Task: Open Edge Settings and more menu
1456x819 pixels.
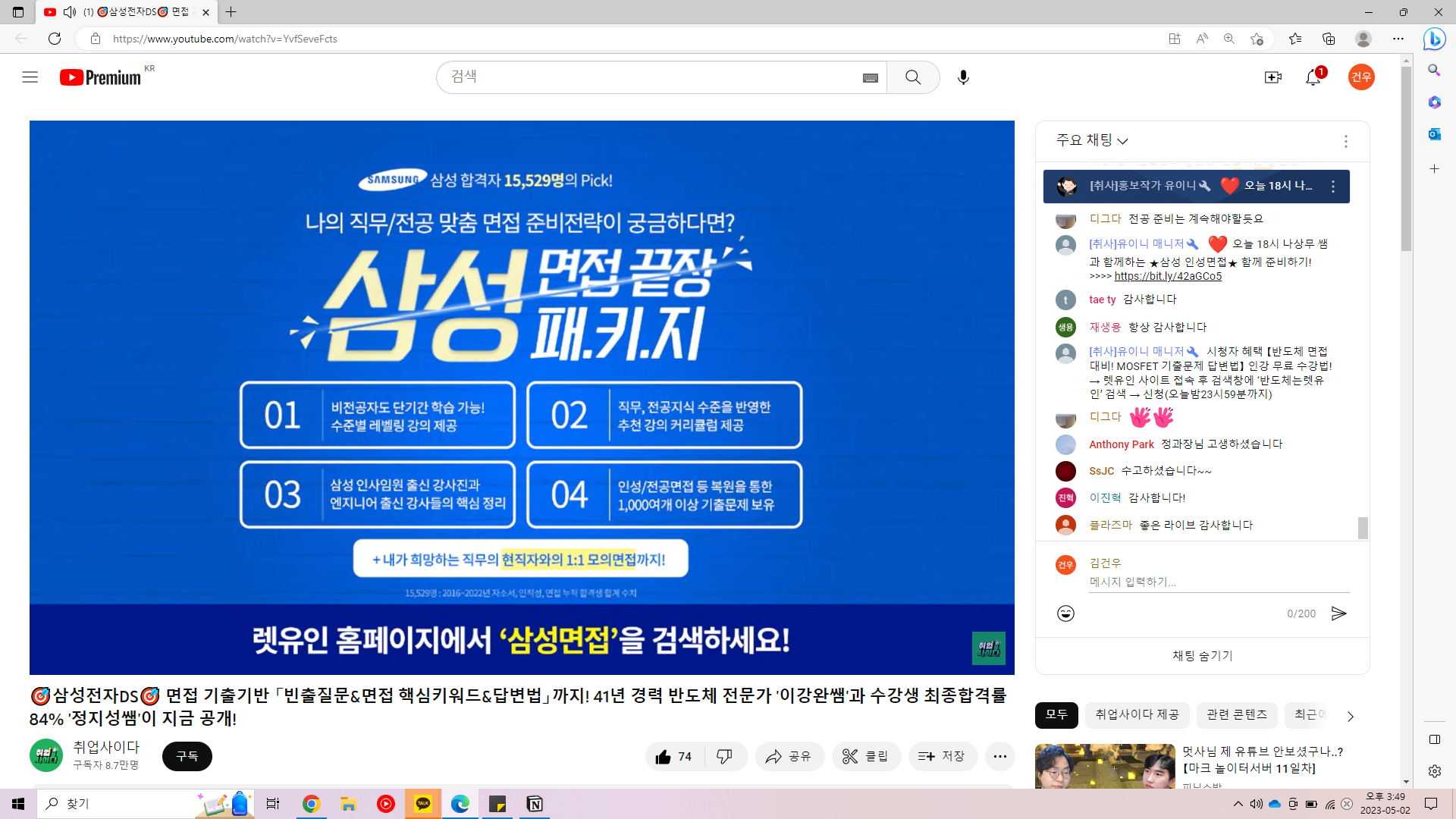Action: coord(1398,39)
